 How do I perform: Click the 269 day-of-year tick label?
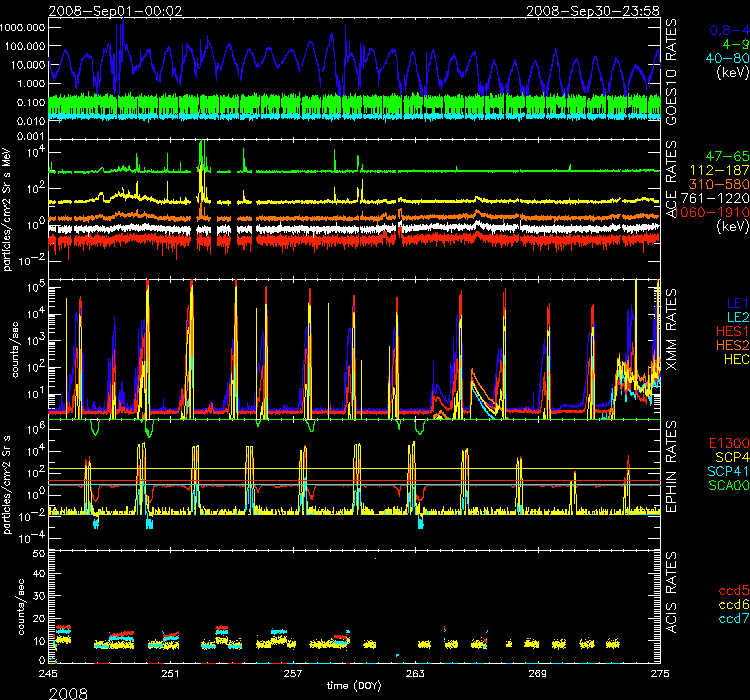[537, 674]
